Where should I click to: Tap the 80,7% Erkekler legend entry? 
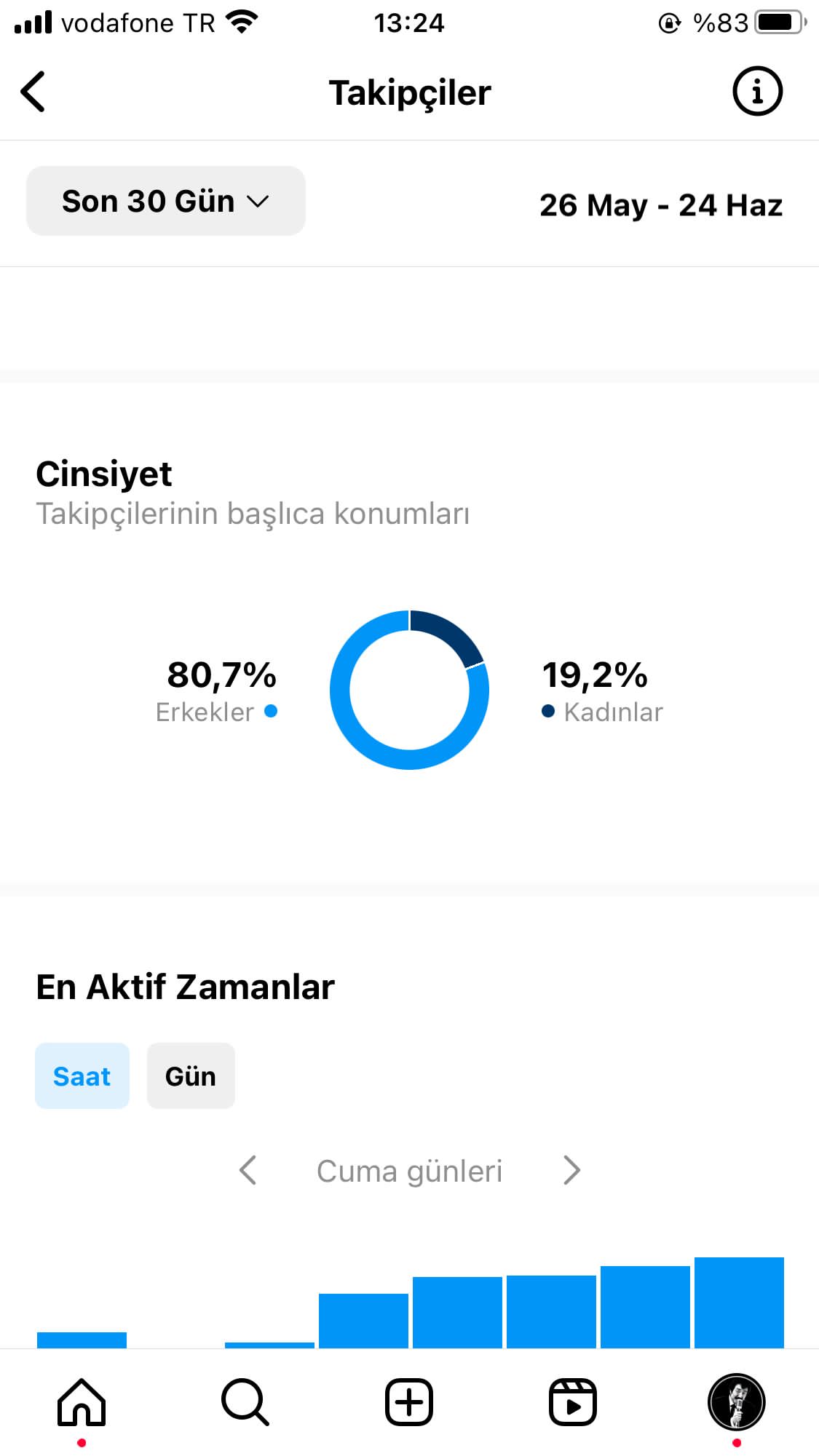(x=216, y=691)
